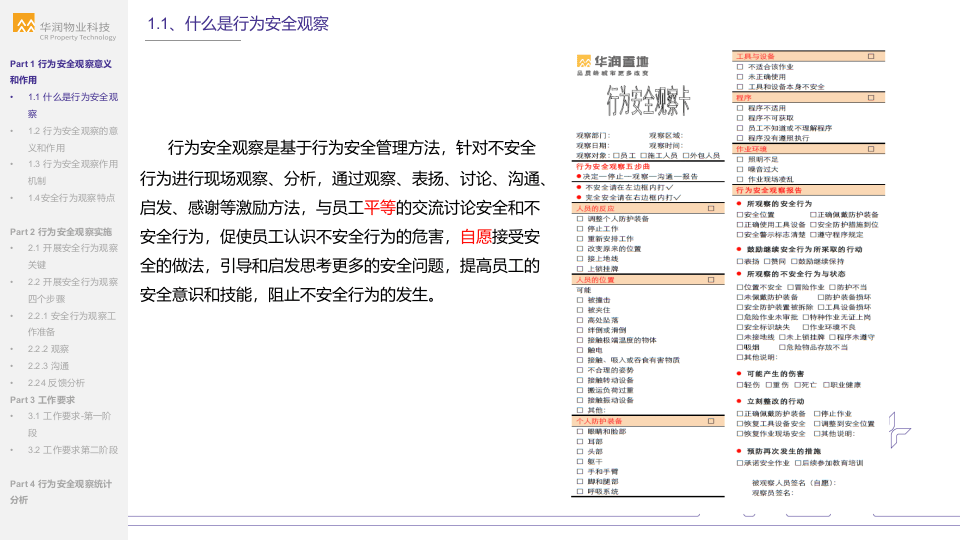
Task: Click the purple arrow shape beside the card
Action: pos(899,430)
